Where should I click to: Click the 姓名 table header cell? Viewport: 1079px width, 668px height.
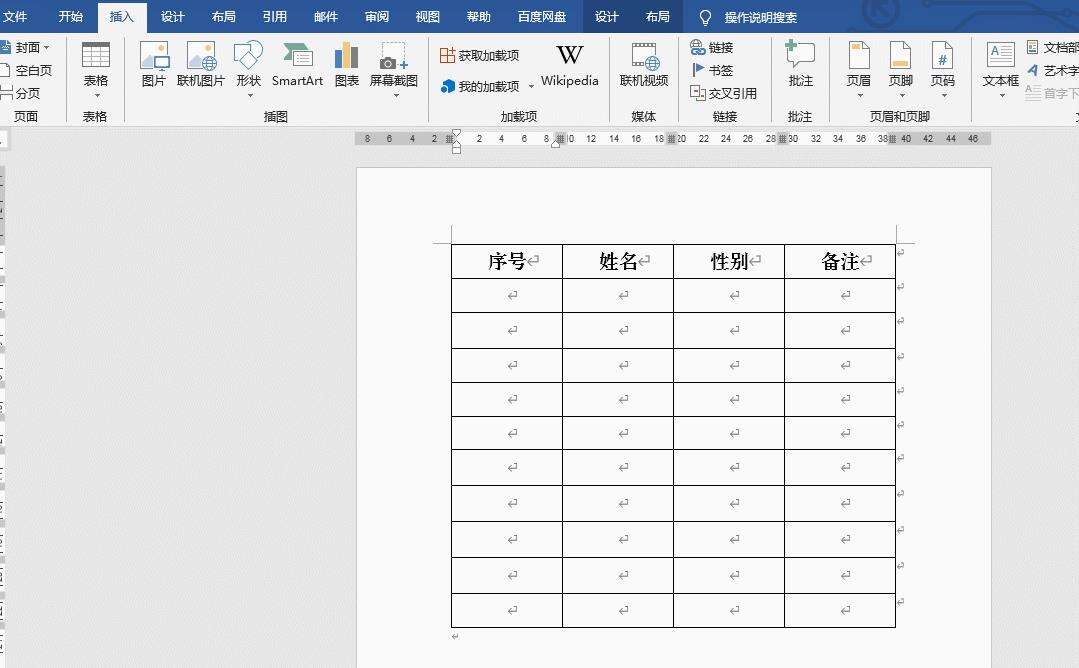pyautogui.click(x=618, y=262)
